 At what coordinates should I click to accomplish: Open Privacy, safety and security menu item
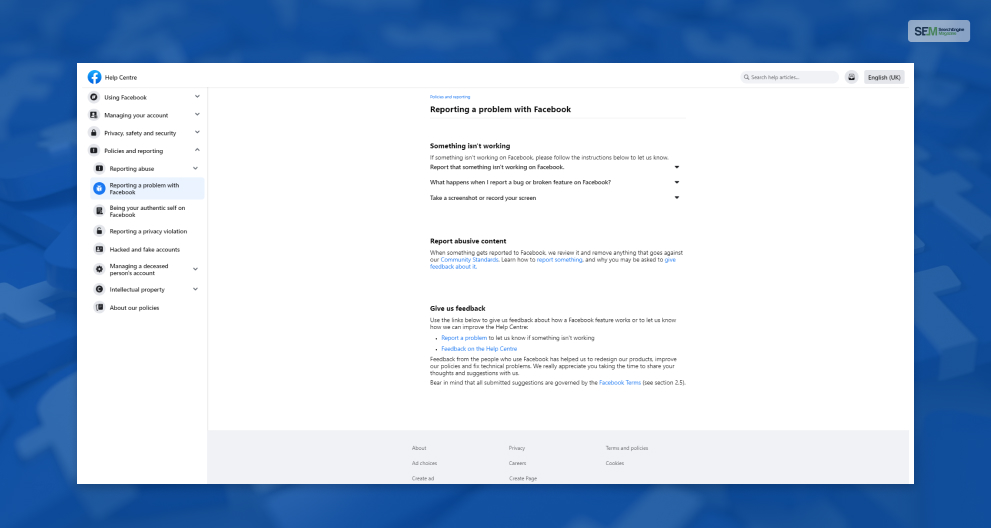pyautogui.click(x=140, y=133)
